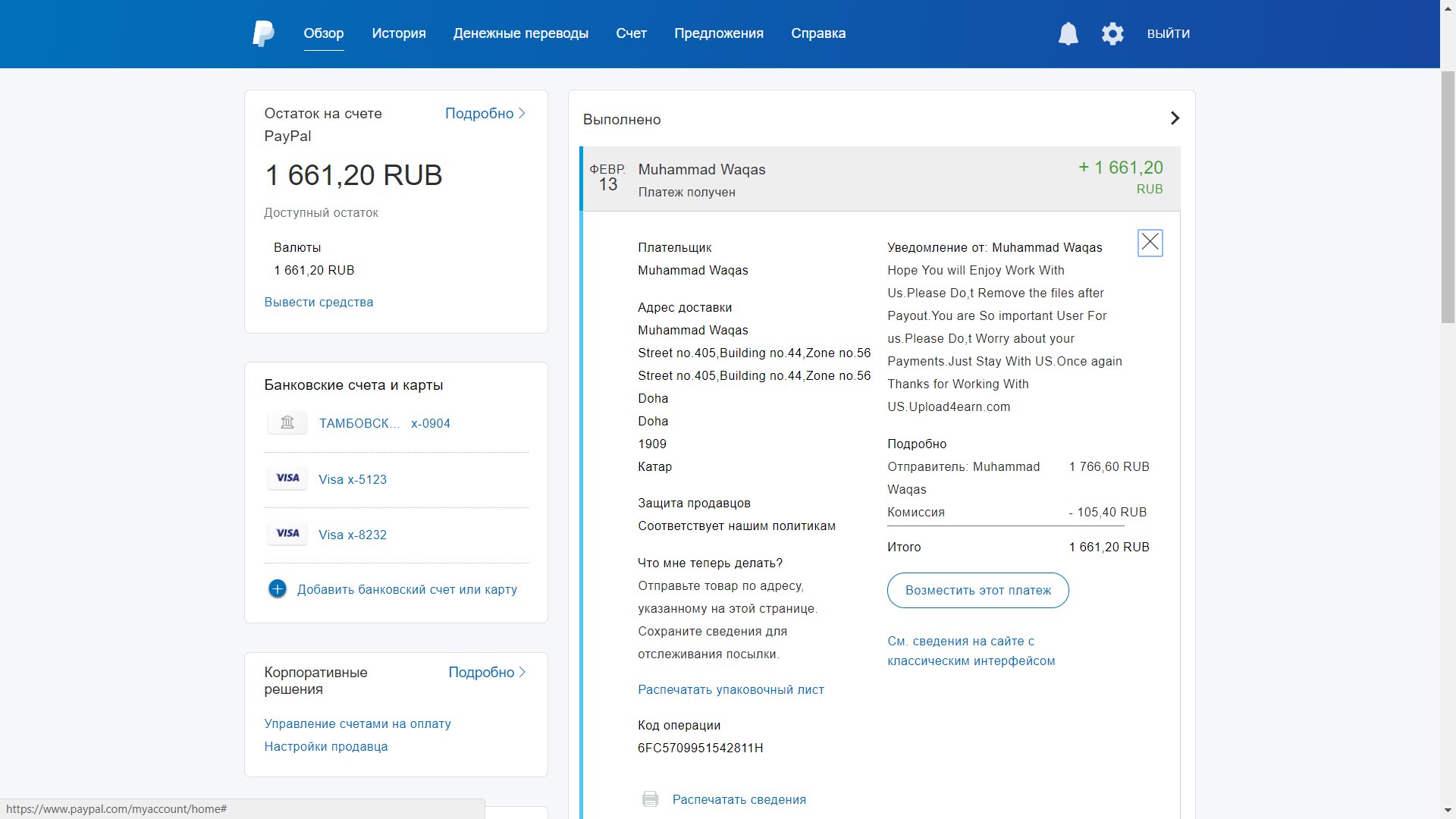The height and width of the screenshot is (819, 1456).
Task: Open Настройки продавца link
Action: [326, 746]
